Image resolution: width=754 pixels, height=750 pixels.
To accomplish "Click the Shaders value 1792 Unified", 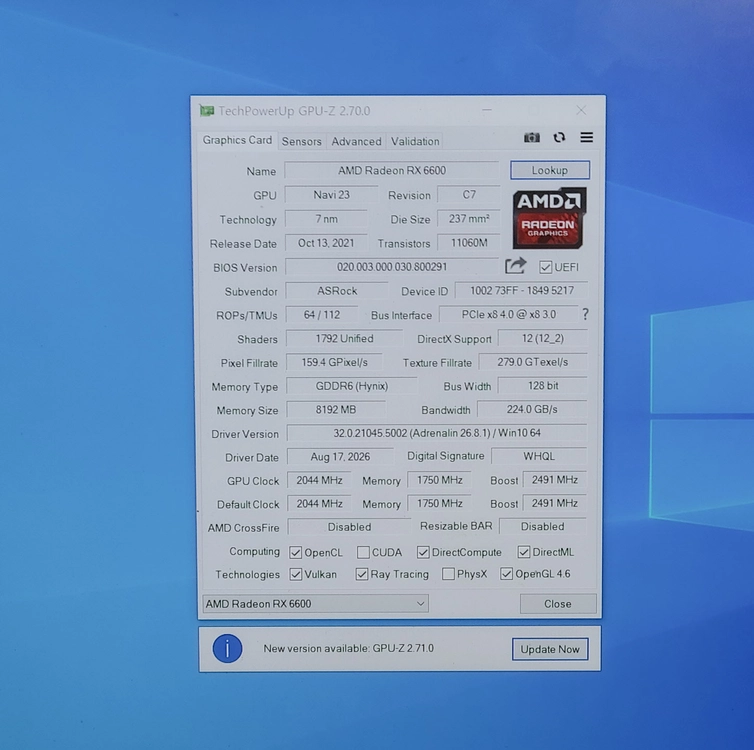I will (x=344, y=338).
